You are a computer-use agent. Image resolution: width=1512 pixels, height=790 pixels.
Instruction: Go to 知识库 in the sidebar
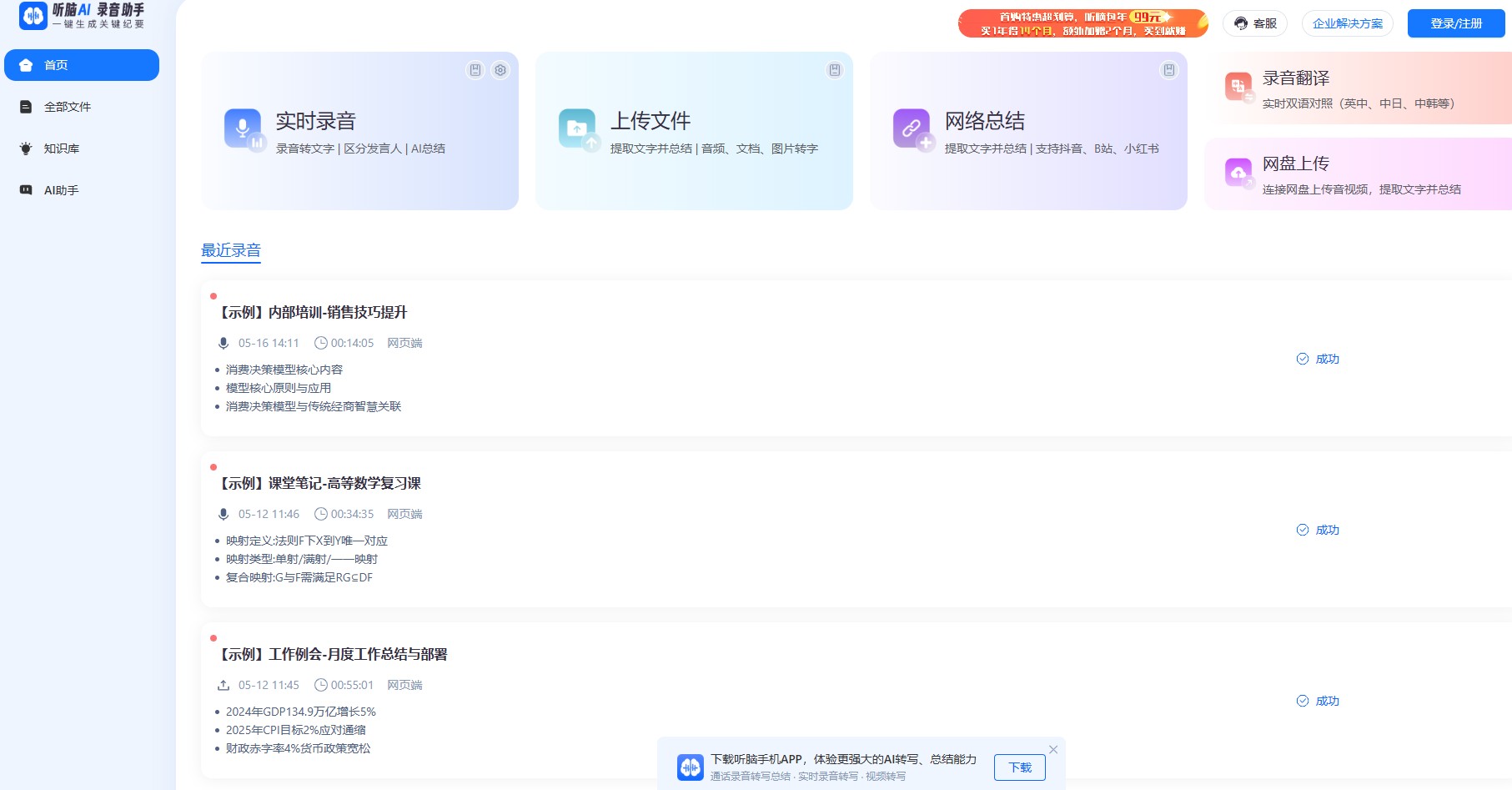tap(61, 148)
